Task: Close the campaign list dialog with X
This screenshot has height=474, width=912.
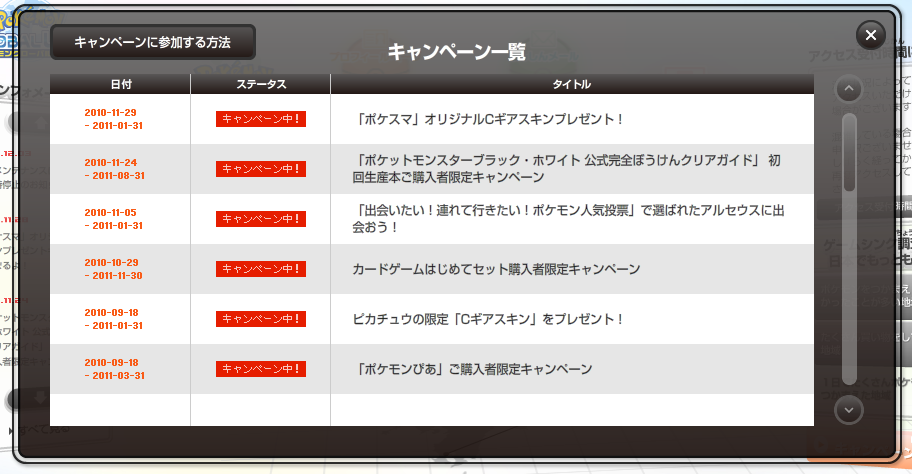Action: (x=870, y=35)
